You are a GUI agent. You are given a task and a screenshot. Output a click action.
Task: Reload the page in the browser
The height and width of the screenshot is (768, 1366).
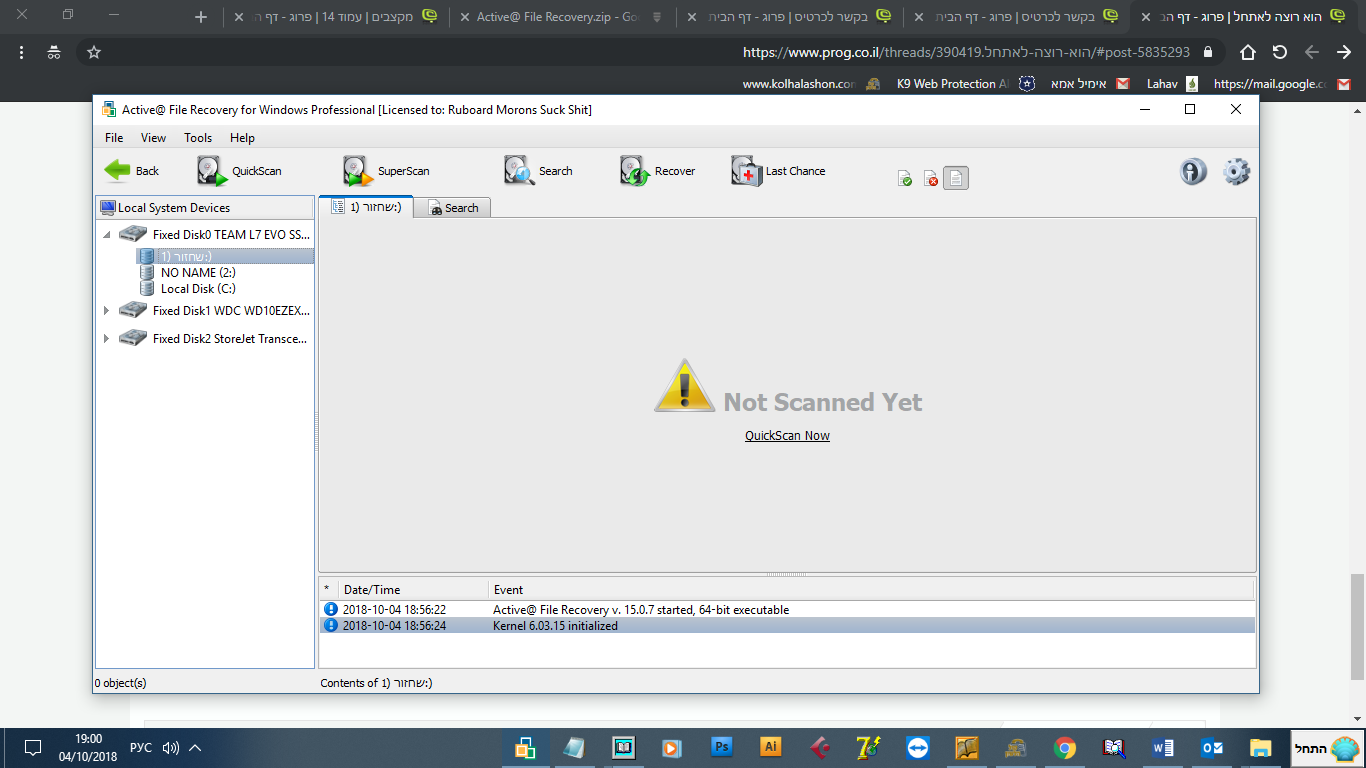pos(1280,52)
